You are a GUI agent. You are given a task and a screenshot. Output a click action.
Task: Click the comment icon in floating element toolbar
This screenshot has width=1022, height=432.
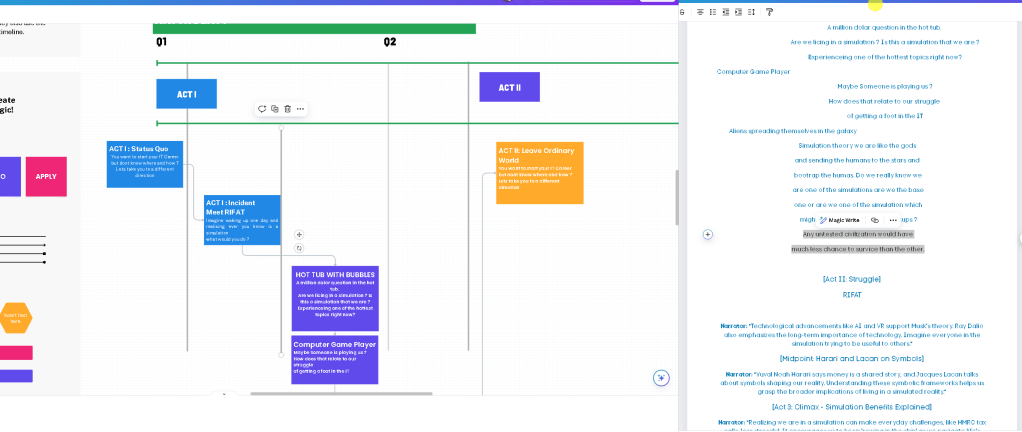[262, 109]
